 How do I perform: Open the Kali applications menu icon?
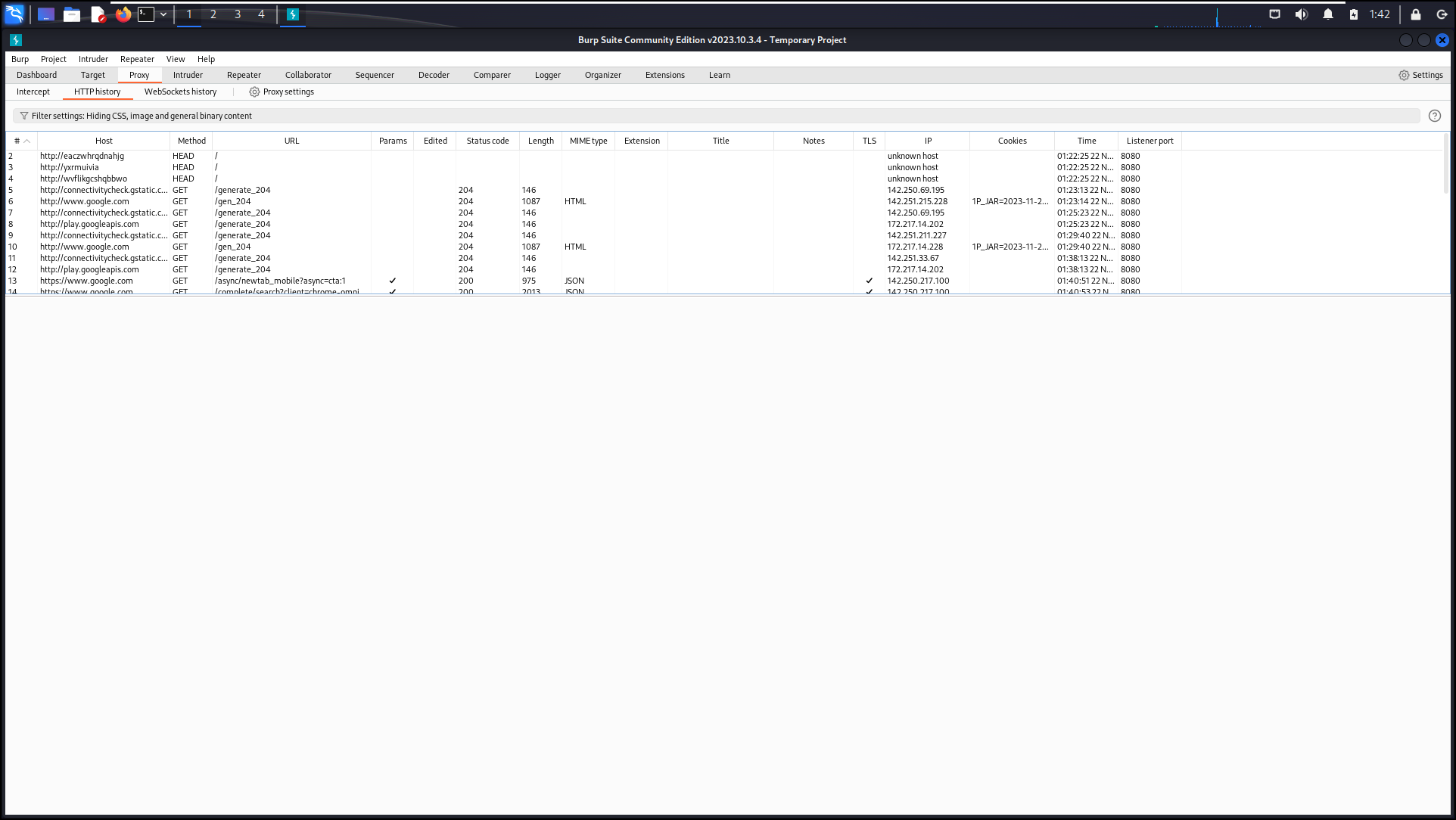tap(14, 14)
